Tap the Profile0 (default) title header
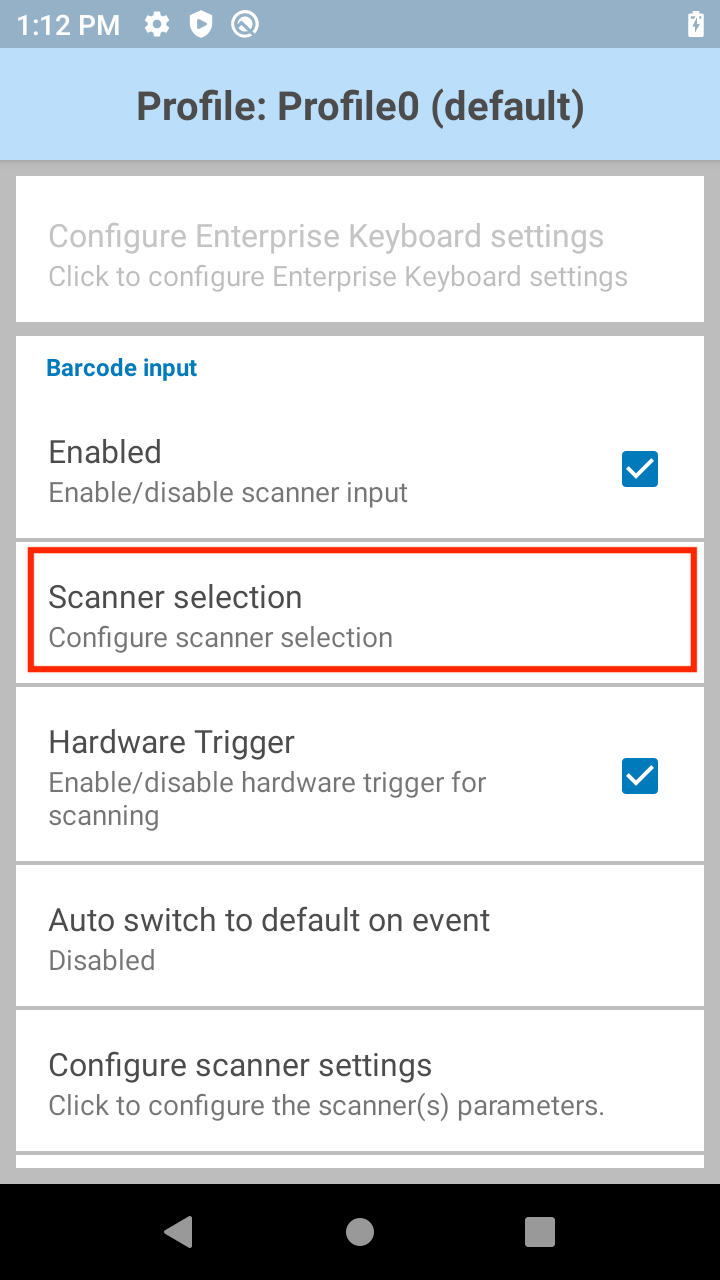Image resolution: width=720 pixels, height=1280 pixels. coord(360,105)
